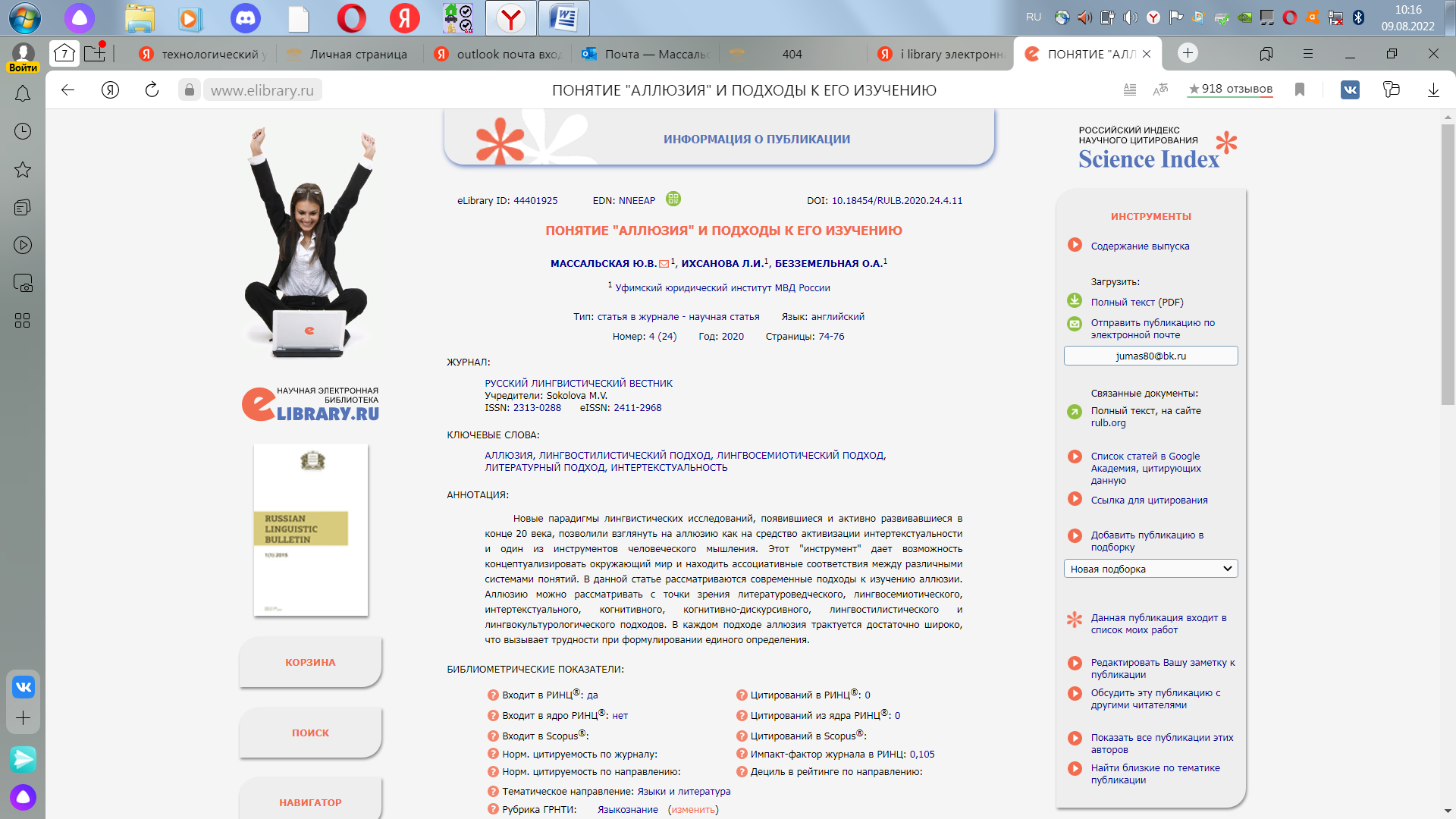Click the АЛЛЮЗИЯ keyword link
The height and width of the screenshot is (819, 1456).
coord(508,455)
